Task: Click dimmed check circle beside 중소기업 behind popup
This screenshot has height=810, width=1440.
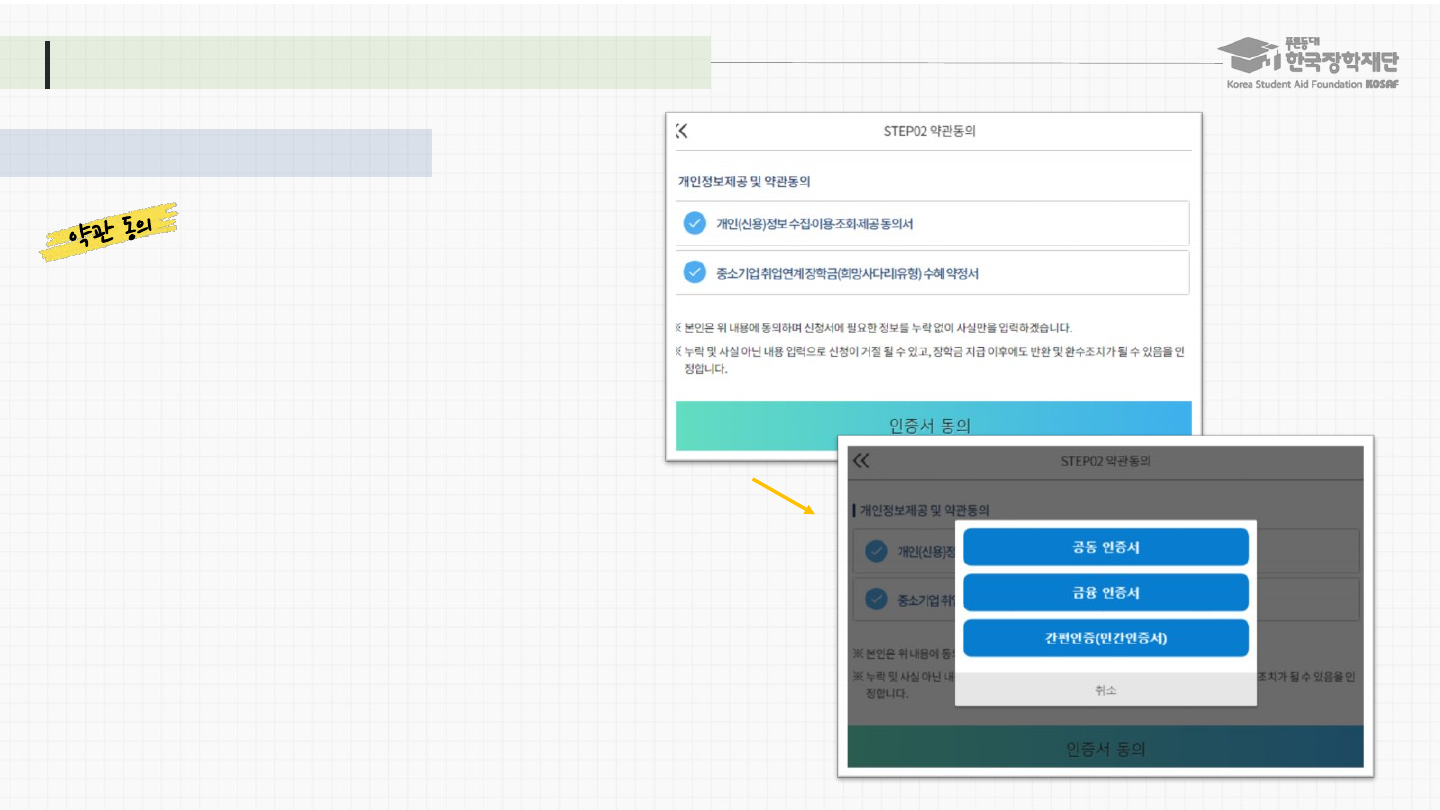Action: (876, 599)
